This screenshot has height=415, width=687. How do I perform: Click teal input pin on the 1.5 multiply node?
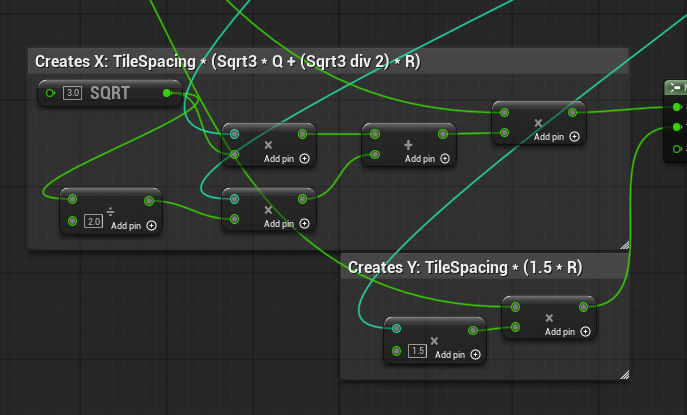(396, 328)
